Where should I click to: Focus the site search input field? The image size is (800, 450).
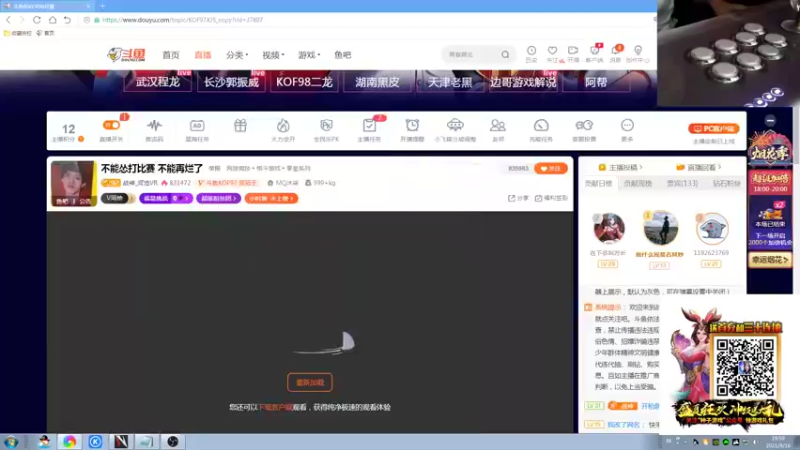click(472, 55)
